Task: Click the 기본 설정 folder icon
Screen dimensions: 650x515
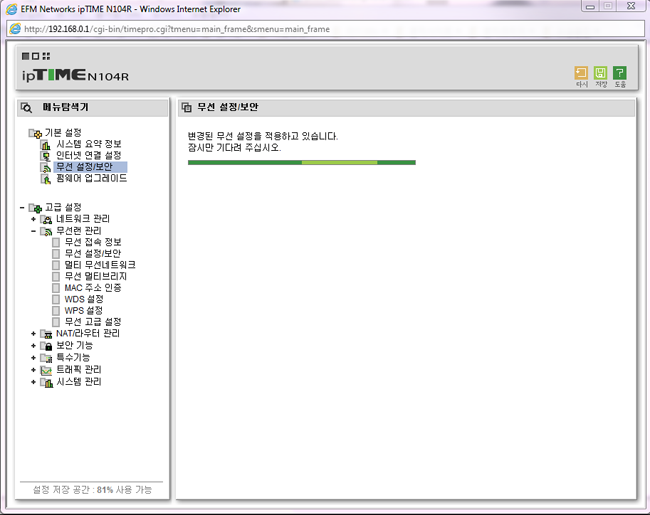Action: 35,133
